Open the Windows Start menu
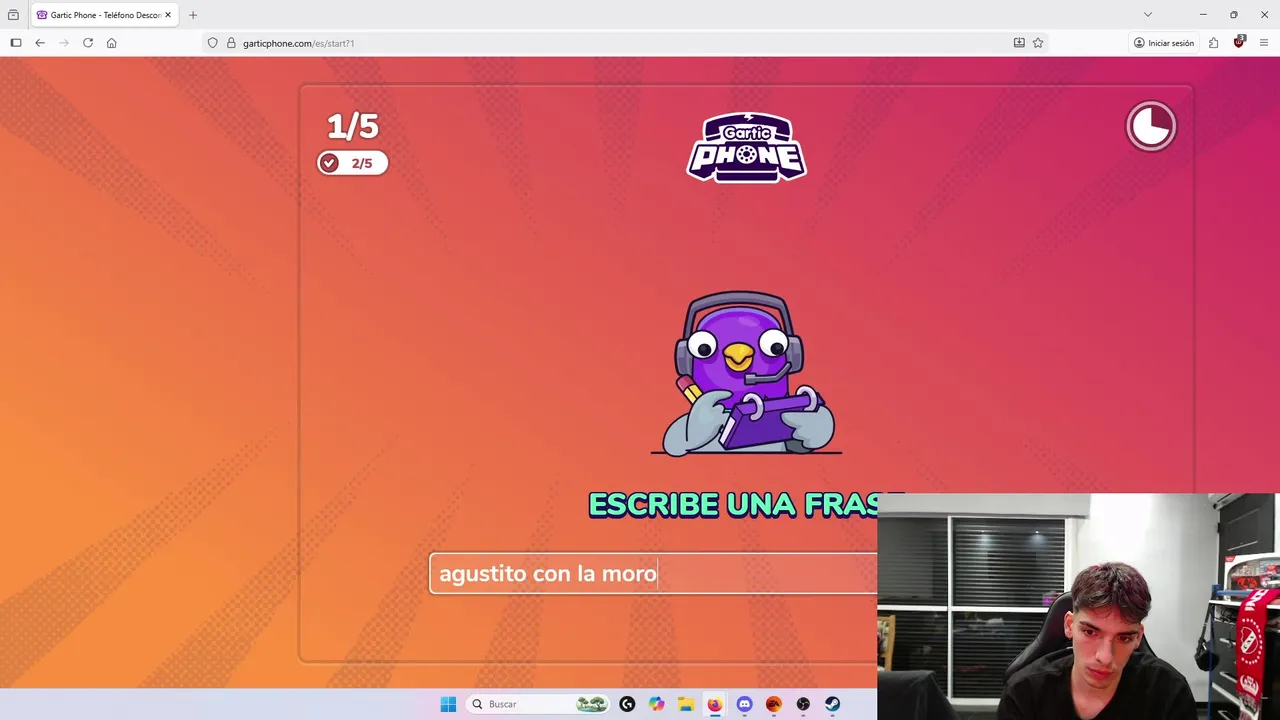The height and width of the screenshot is (720, 1280). click(448, 704)
